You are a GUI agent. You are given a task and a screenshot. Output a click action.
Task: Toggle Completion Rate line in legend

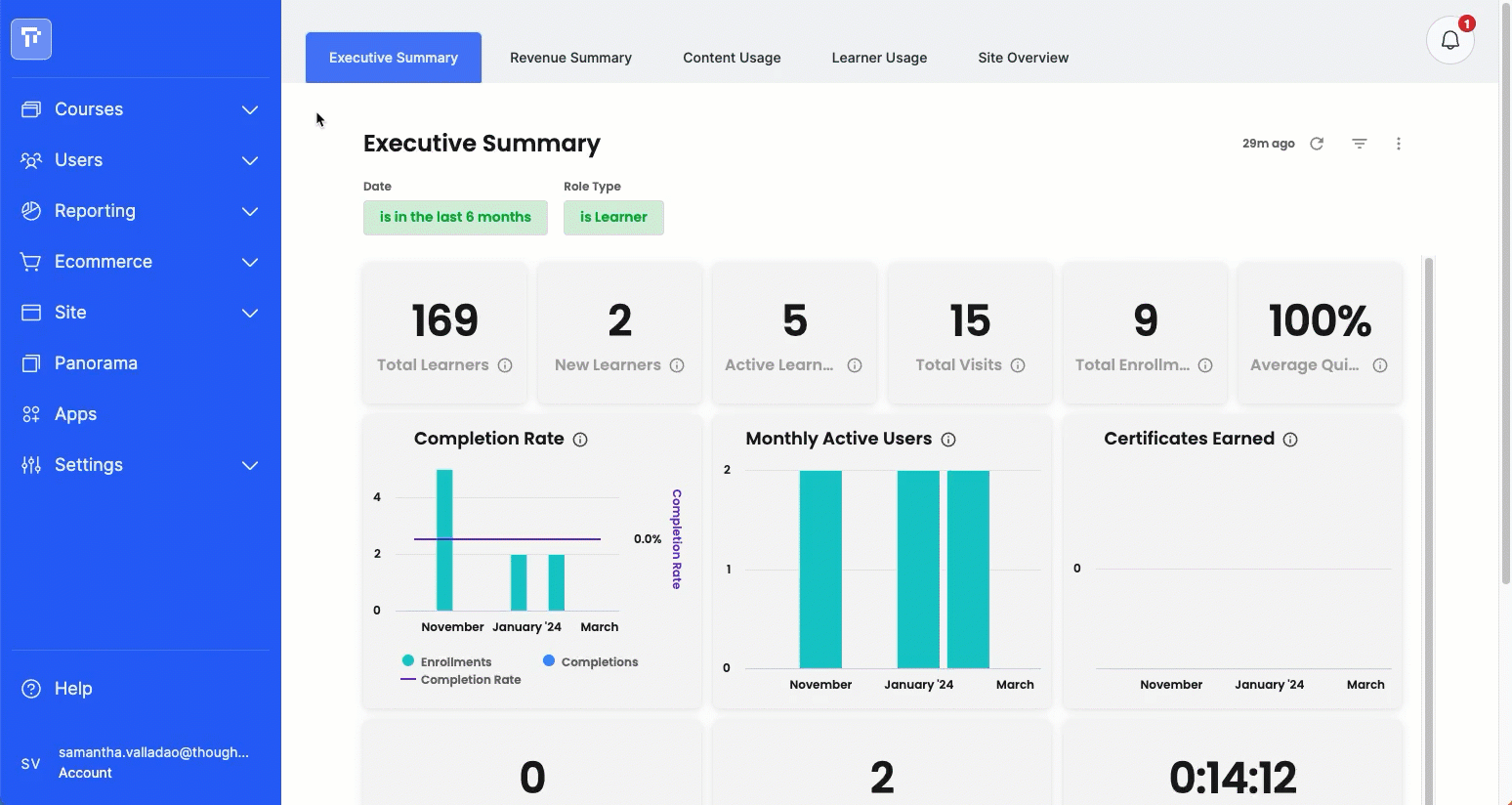461,680
